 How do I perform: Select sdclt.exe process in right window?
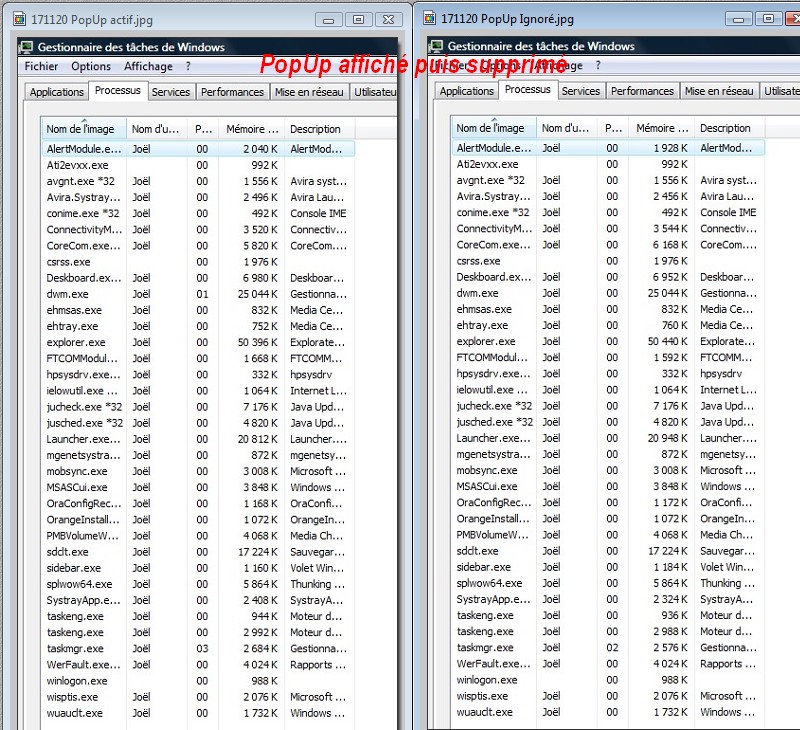pos(608,551)
